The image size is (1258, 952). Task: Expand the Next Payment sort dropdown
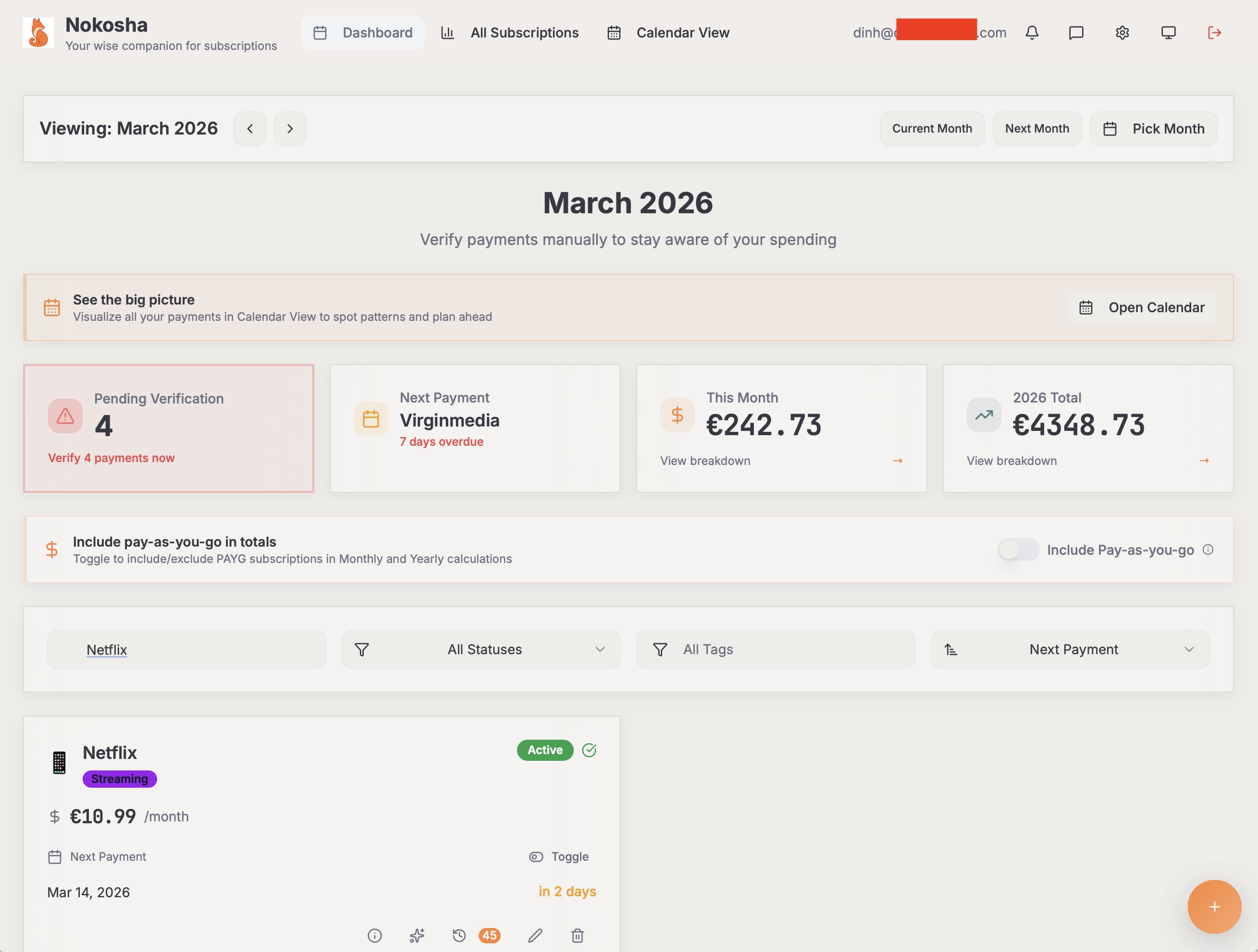1070,649
